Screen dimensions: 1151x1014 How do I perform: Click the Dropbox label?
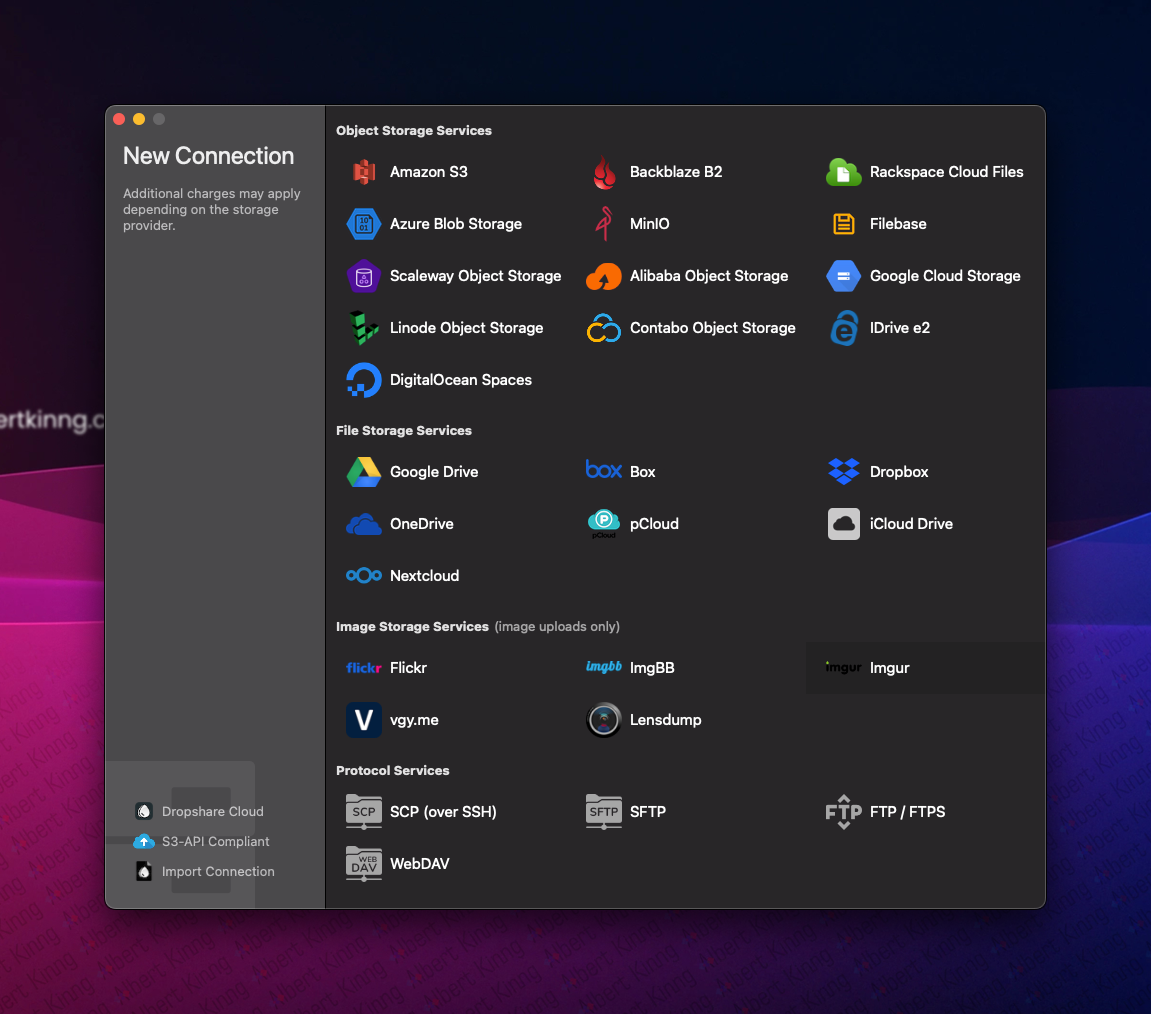coord(899,472)
